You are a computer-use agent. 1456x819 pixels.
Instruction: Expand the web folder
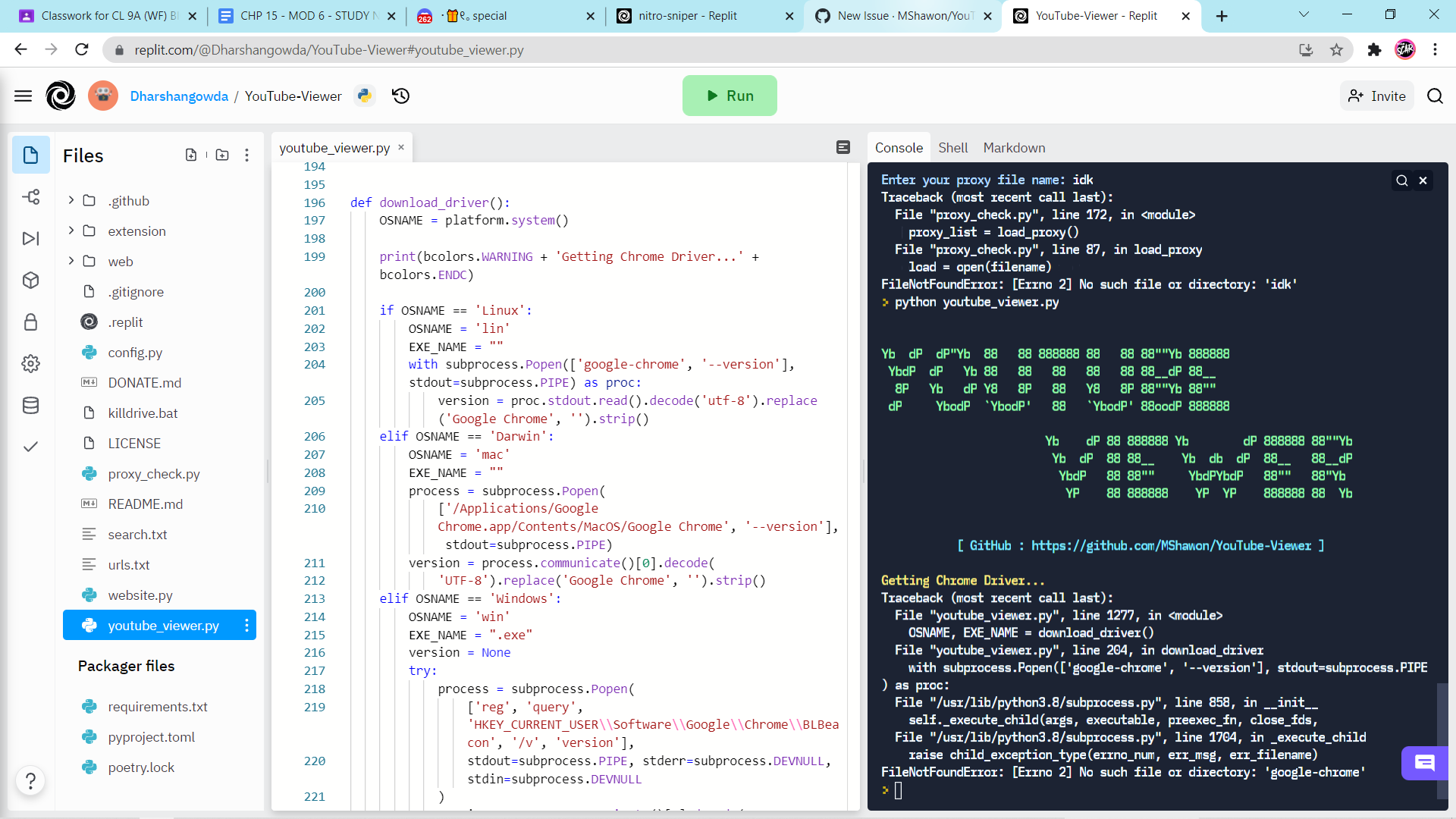[x=71, y=261]
